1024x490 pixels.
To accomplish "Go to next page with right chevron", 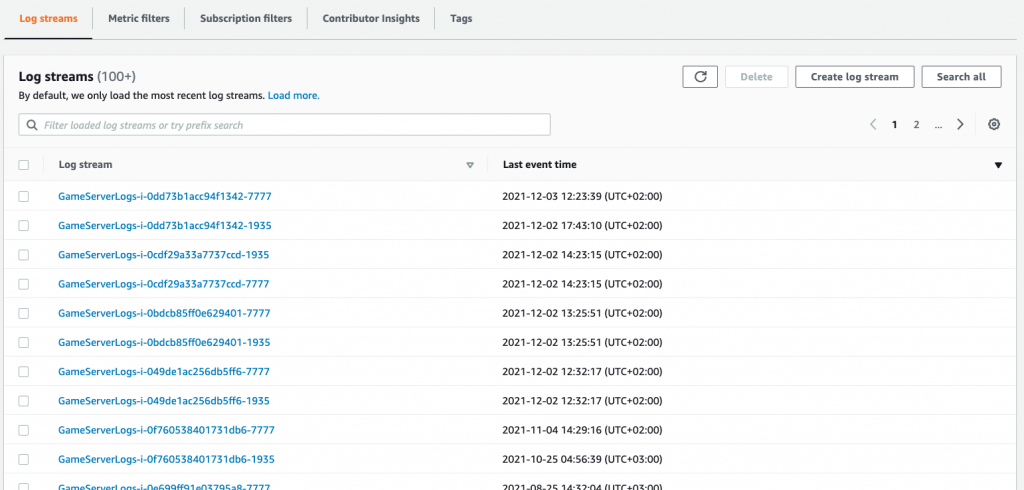I will click(x=960, y=124).
